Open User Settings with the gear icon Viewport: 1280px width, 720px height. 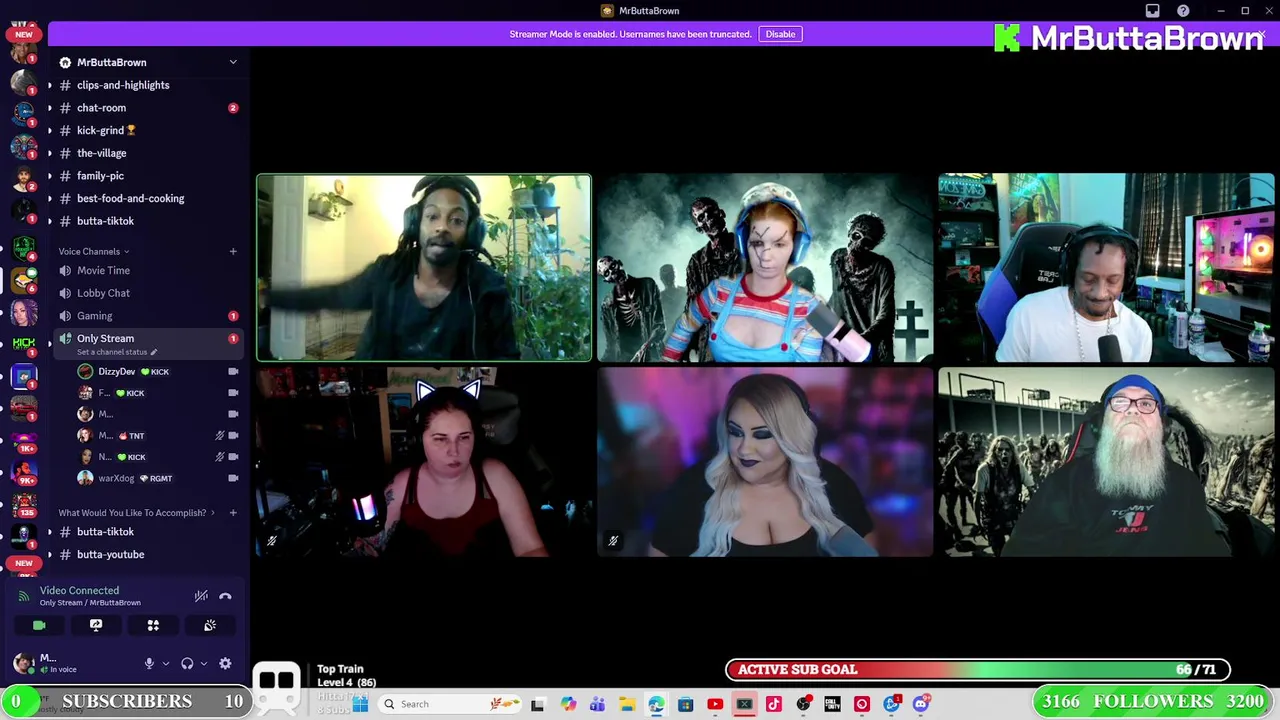click(225, 663)
